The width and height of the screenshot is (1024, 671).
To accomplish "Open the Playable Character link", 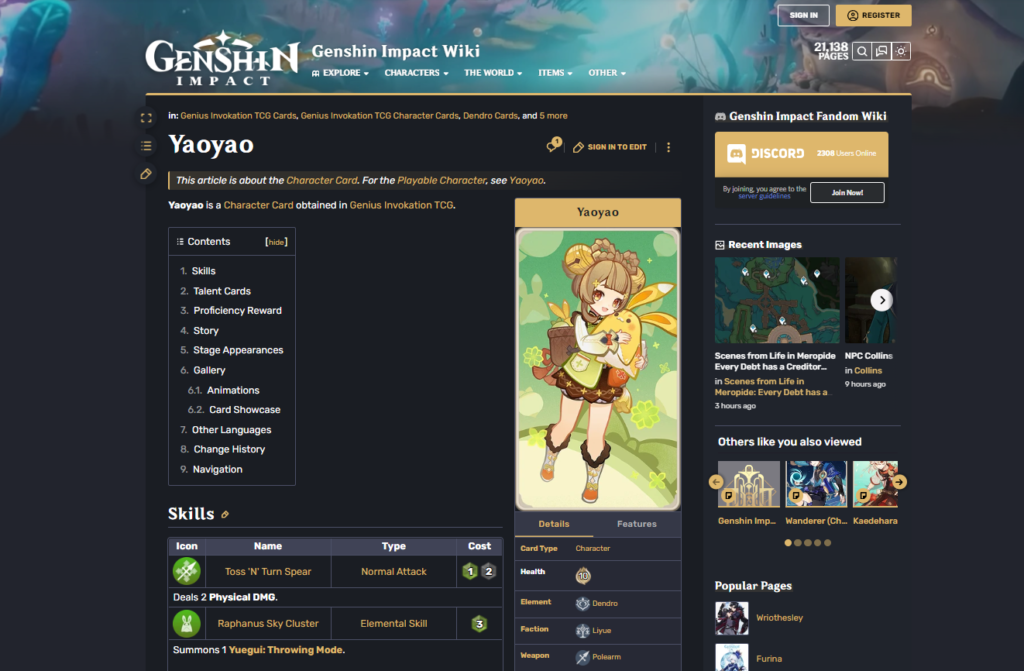I will [441, 180].
